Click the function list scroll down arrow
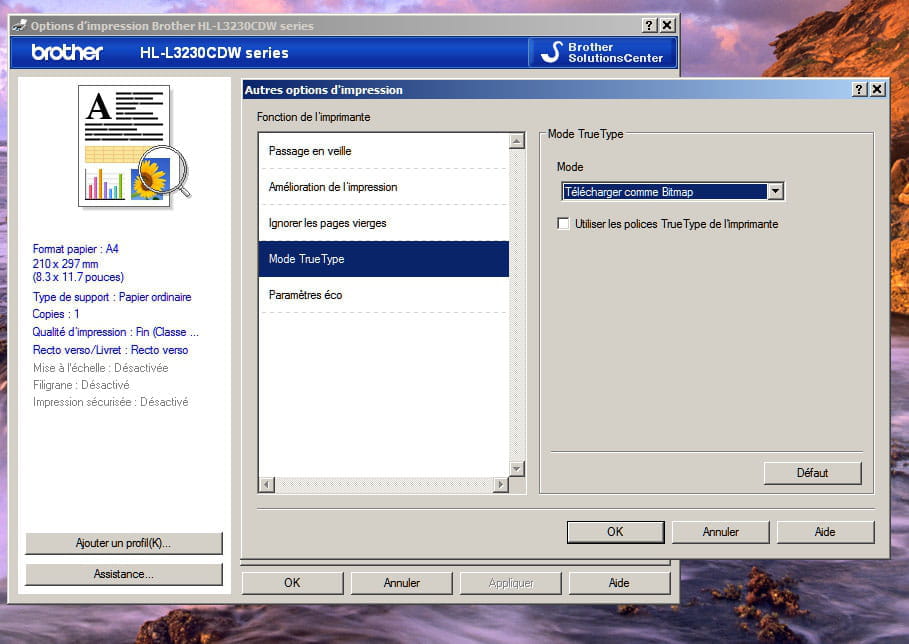This screenshot has height=644, width=909. click(x=517, y=468)
